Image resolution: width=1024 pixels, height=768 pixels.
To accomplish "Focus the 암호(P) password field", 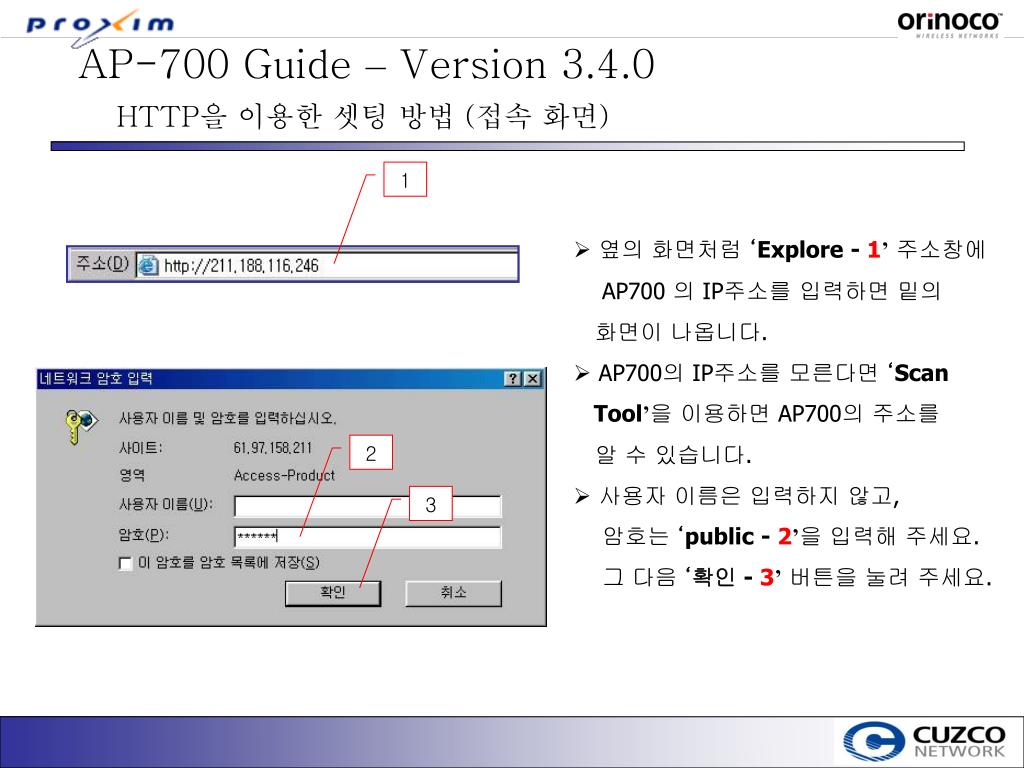I will 368,536.
